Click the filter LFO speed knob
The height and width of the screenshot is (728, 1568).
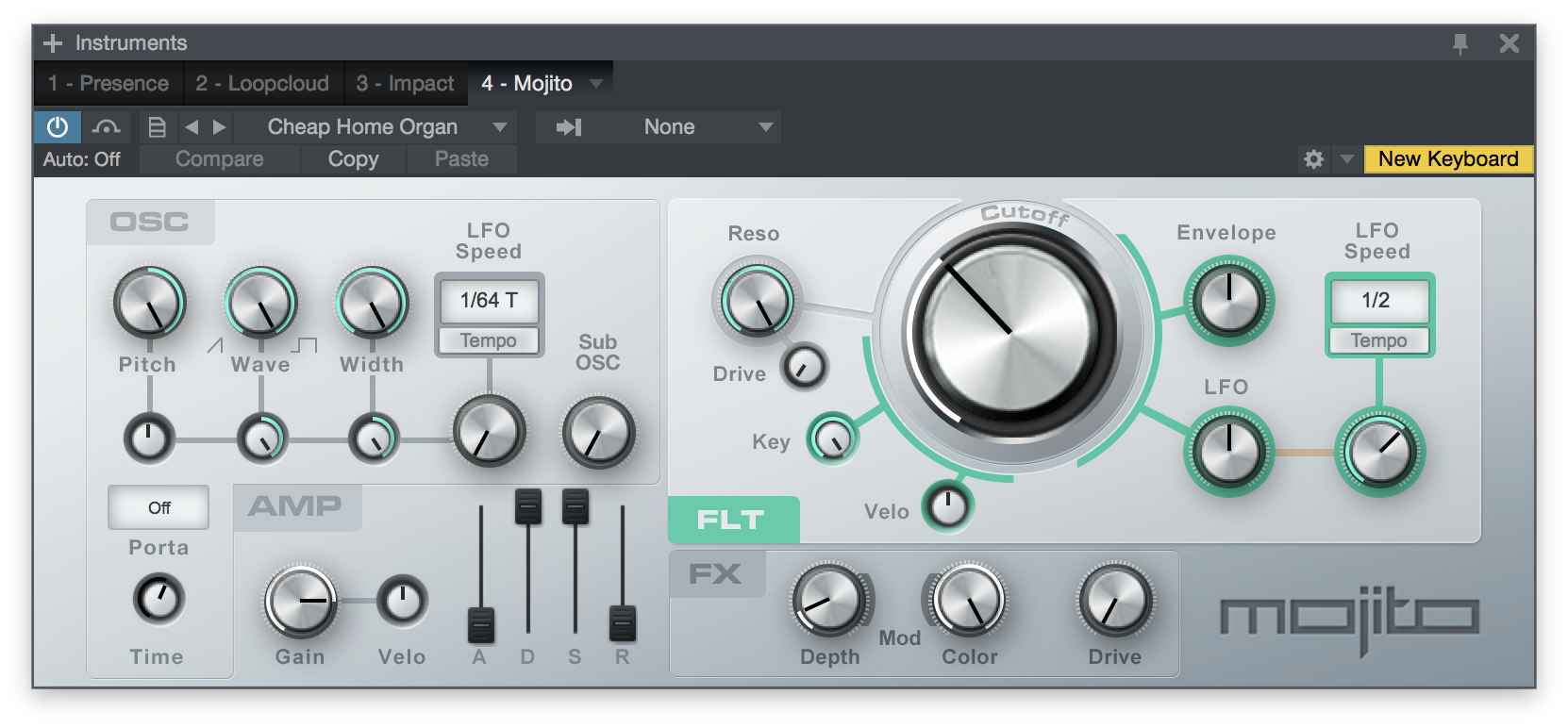[x=1380, y=452]
